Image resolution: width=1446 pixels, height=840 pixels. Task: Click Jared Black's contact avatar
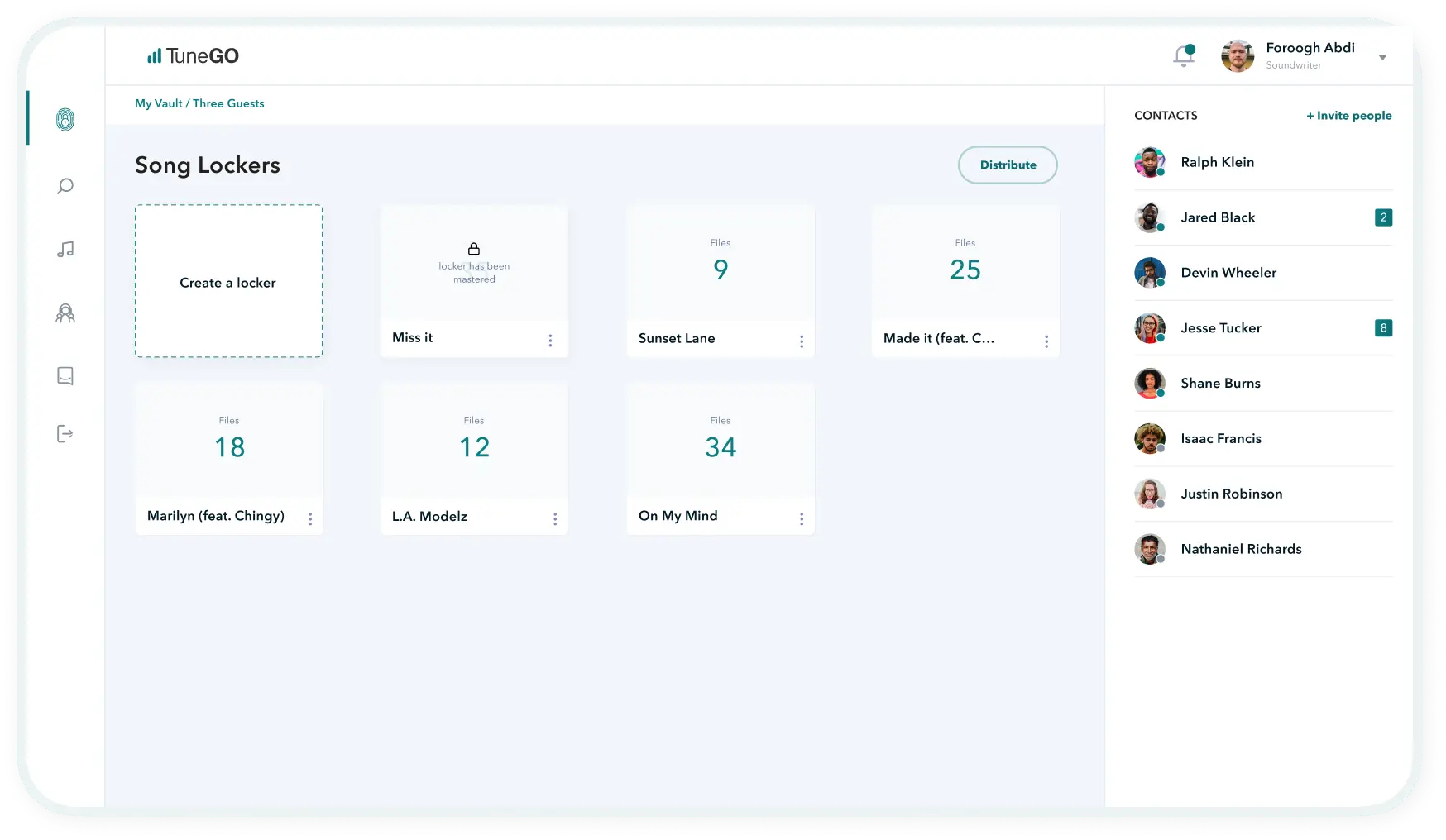1150,217
